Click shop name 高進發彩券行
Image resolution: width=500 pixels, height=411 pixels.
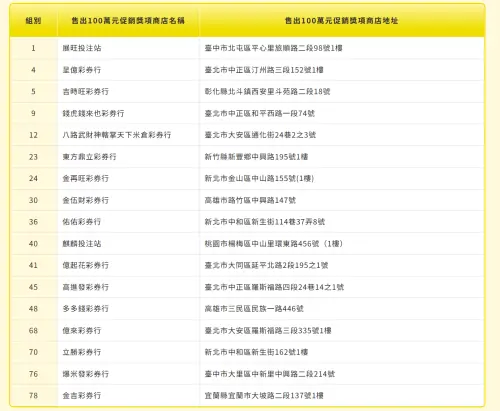click(86, 287)
